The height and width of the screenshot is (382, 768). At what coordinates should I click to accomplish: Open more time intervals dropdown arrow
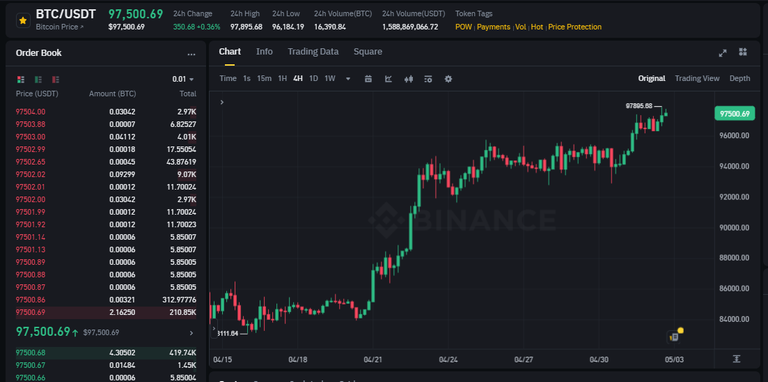[348, 79]
